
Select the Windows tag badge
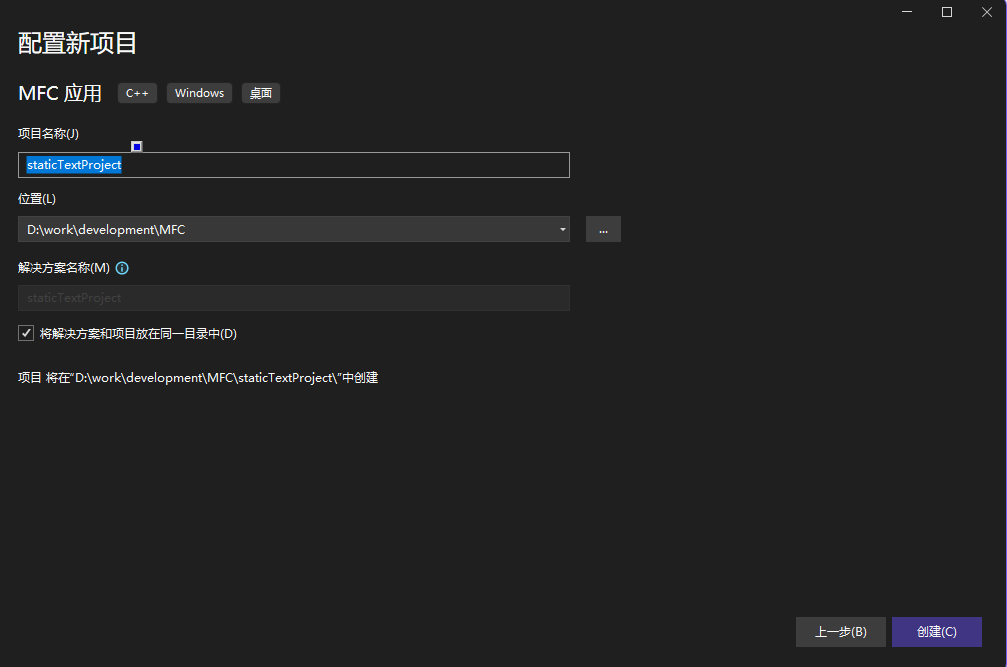[199, 93]
